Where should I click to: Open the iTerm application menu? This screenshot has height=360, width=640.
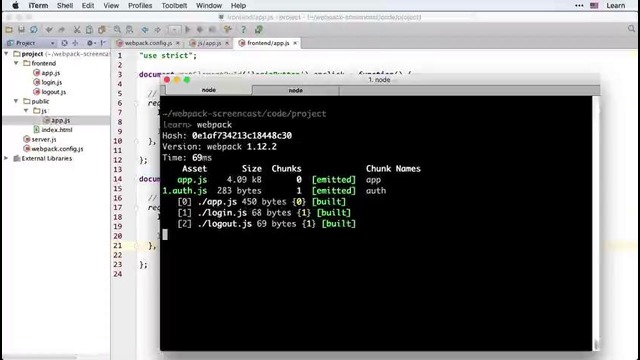pos(38,6)
